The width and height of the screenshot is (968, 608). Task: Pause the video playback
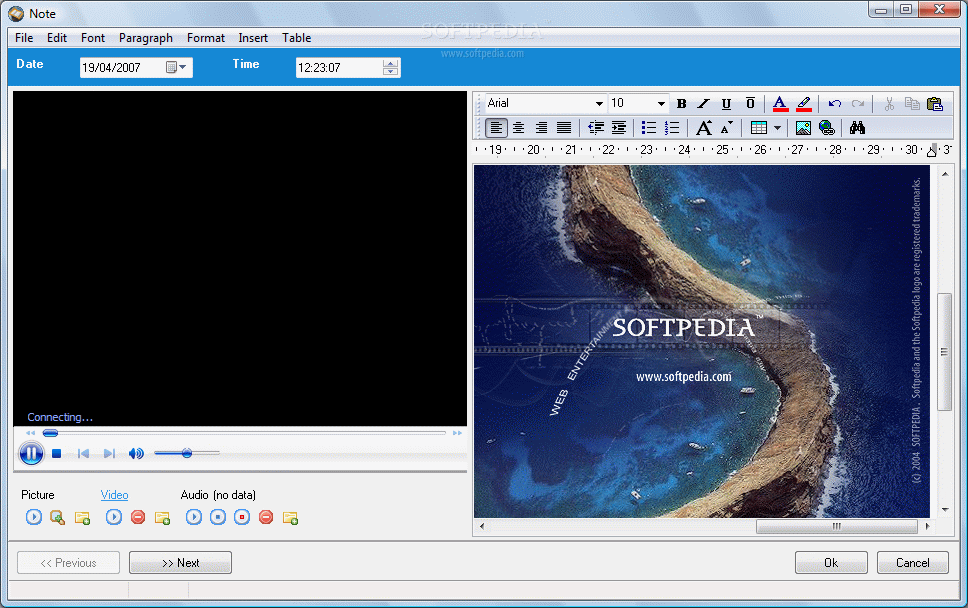[x=31, y=453]
